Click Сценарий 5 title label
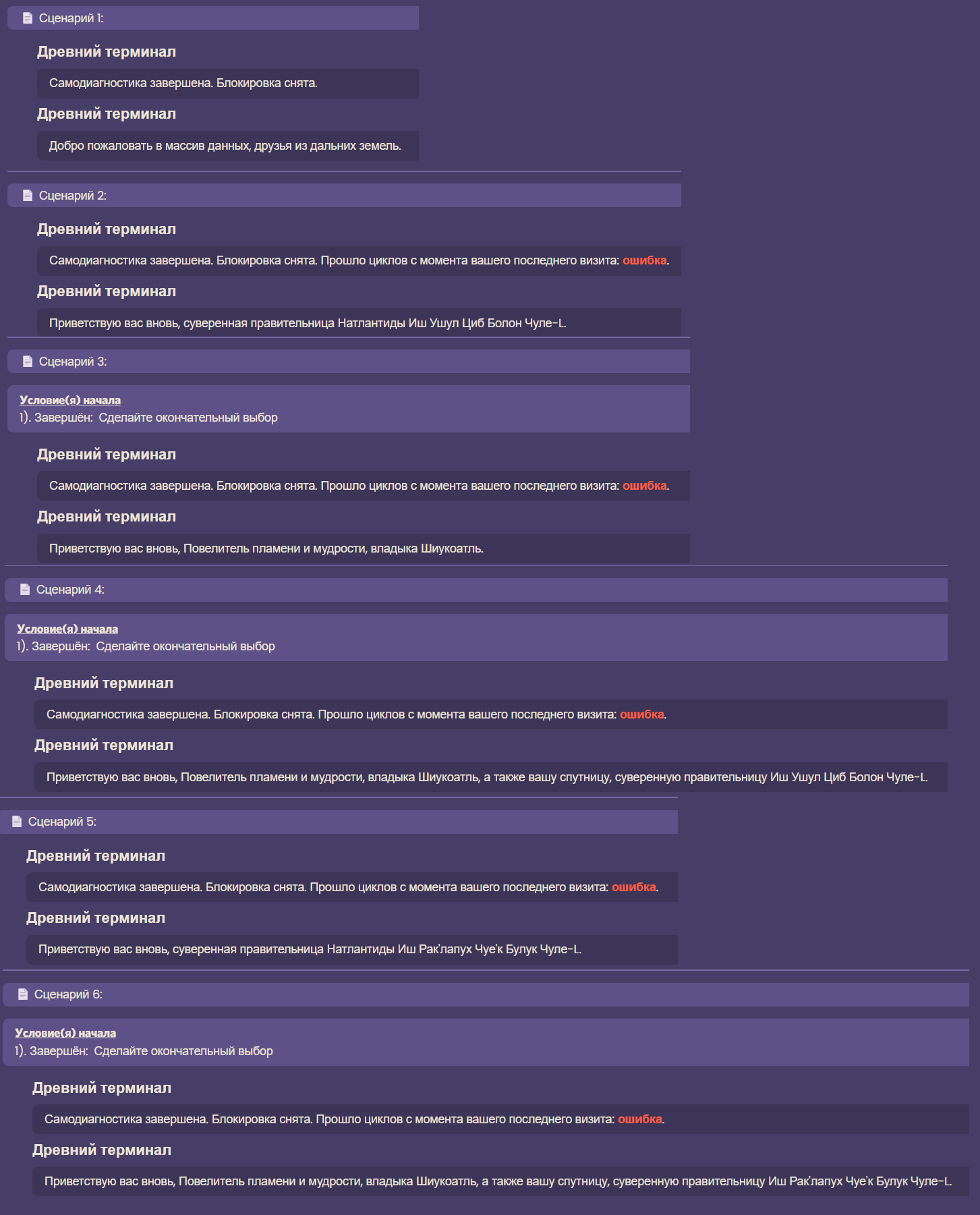The height and width of the screenshot is (1215, 980). (x=62, y=822)
